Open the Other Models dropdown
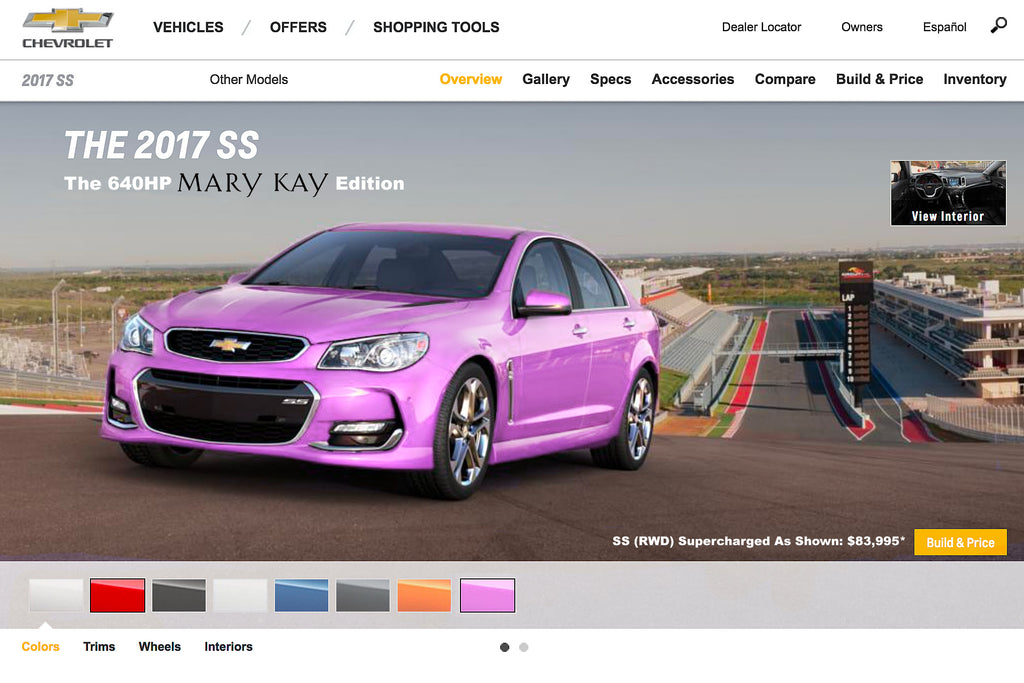 (248, 79)
